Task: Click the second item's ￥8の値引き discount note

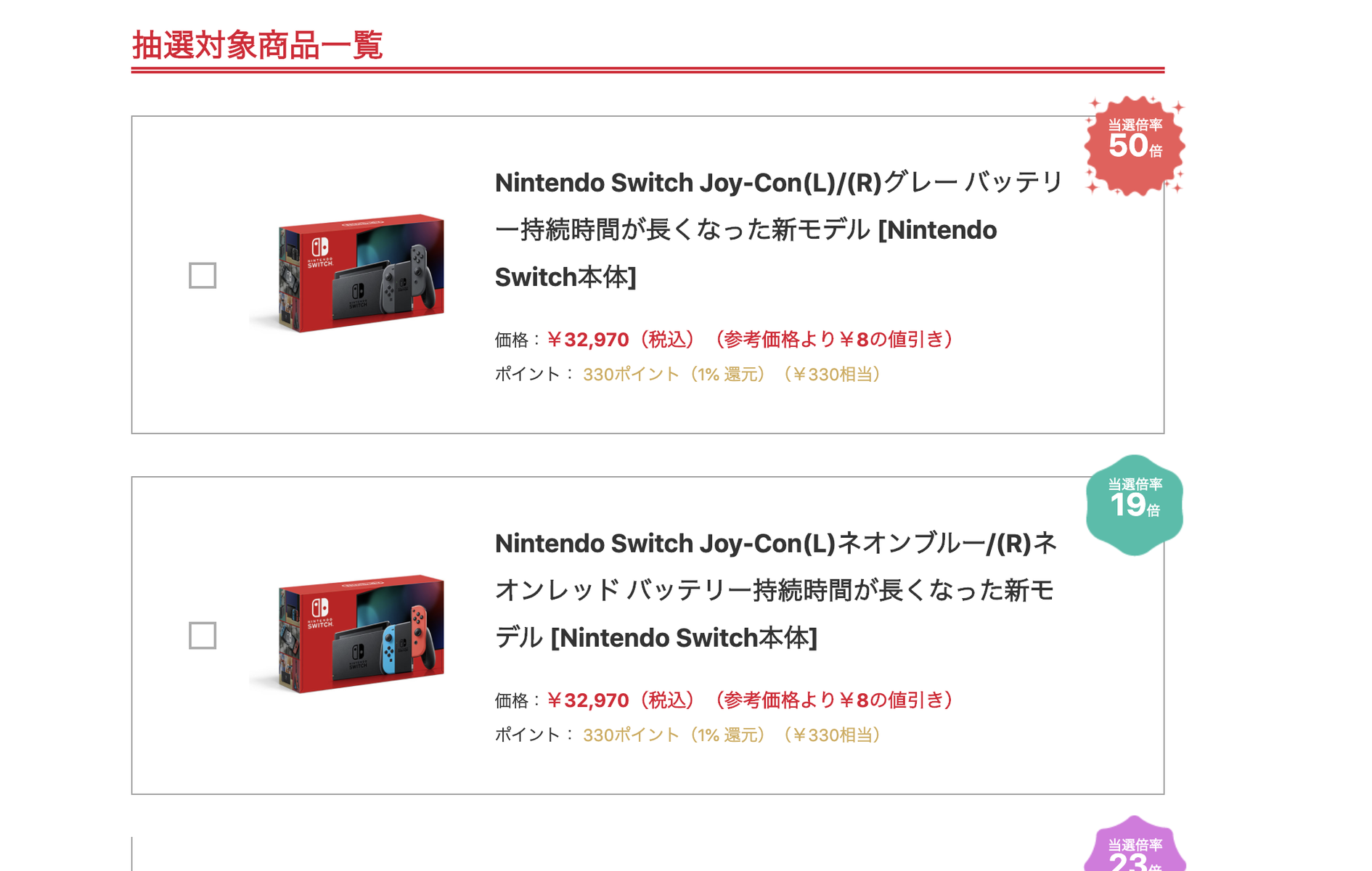Action: [x=834, y=700]
